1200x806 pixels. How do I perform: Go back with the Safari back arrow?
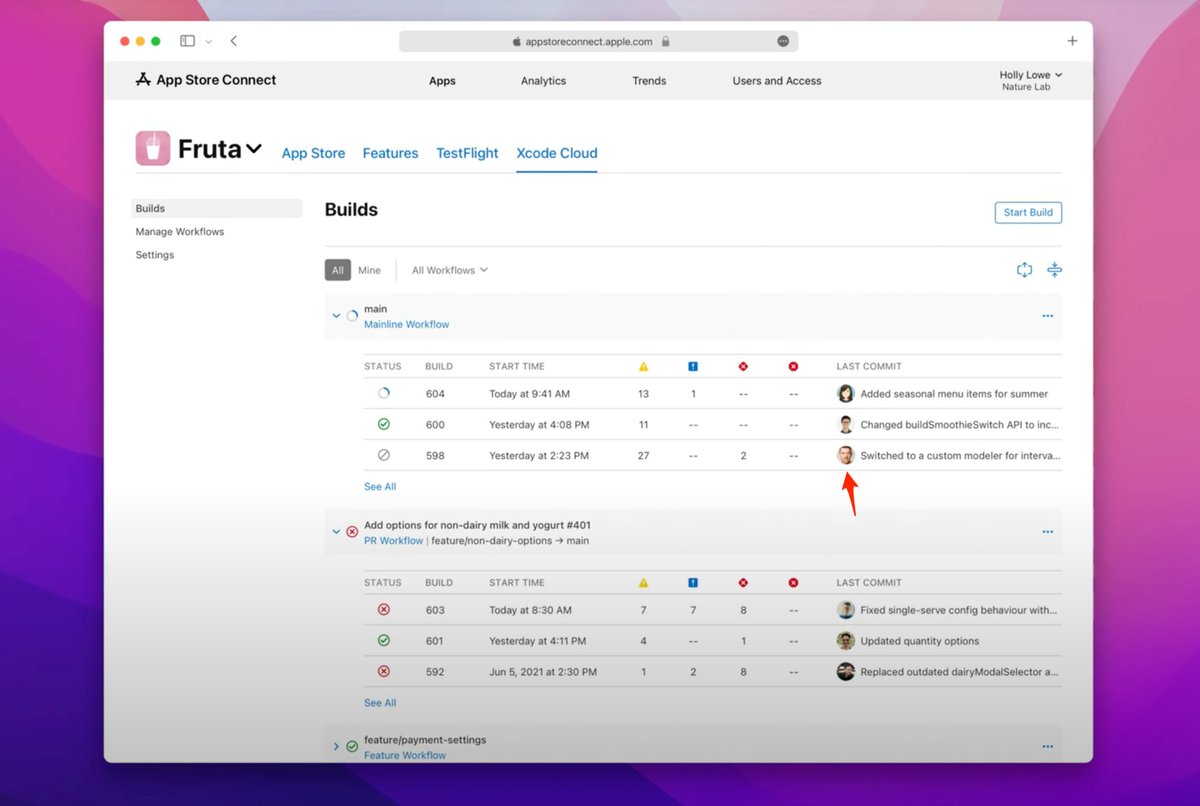(233, 41)
